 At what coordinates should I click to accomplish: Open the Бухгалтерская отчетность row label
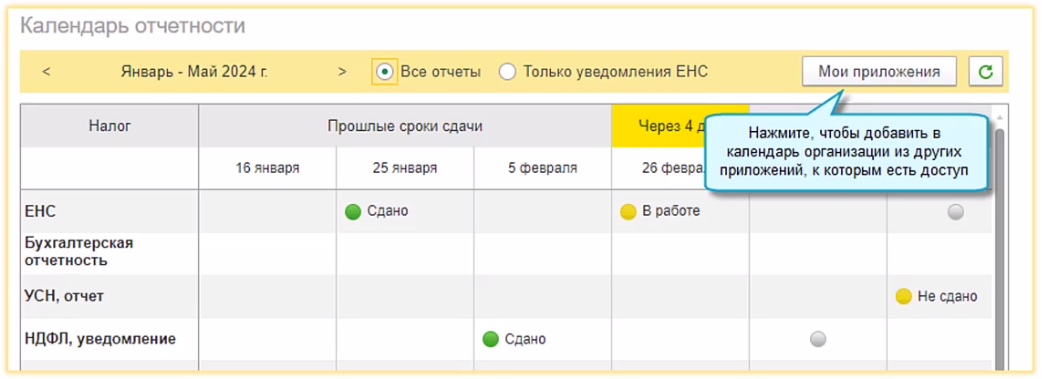[79, 251]
